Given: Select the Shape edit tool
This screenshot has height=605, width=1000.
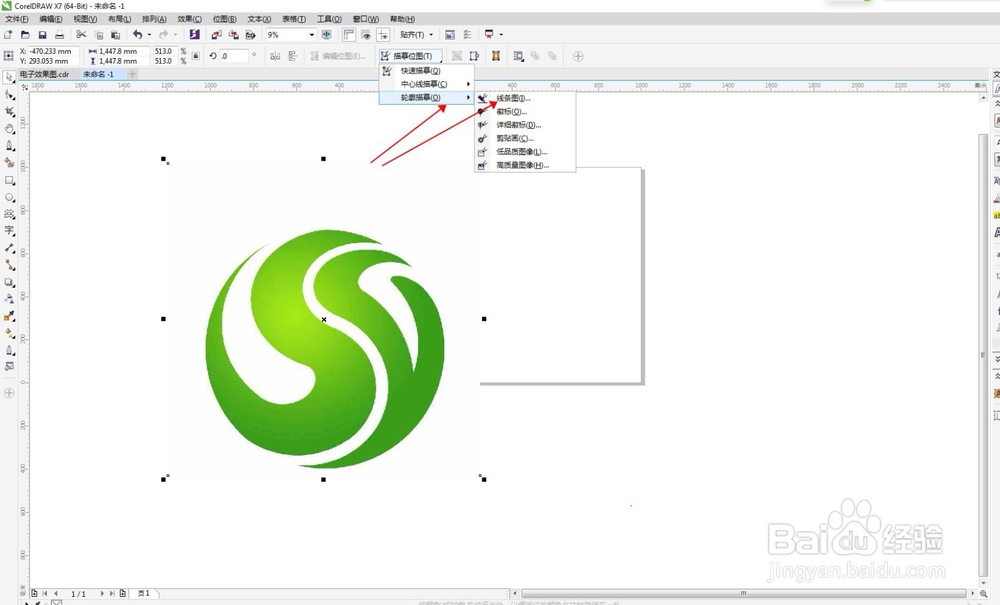Looking at the screenshot, I should point(10,94).
